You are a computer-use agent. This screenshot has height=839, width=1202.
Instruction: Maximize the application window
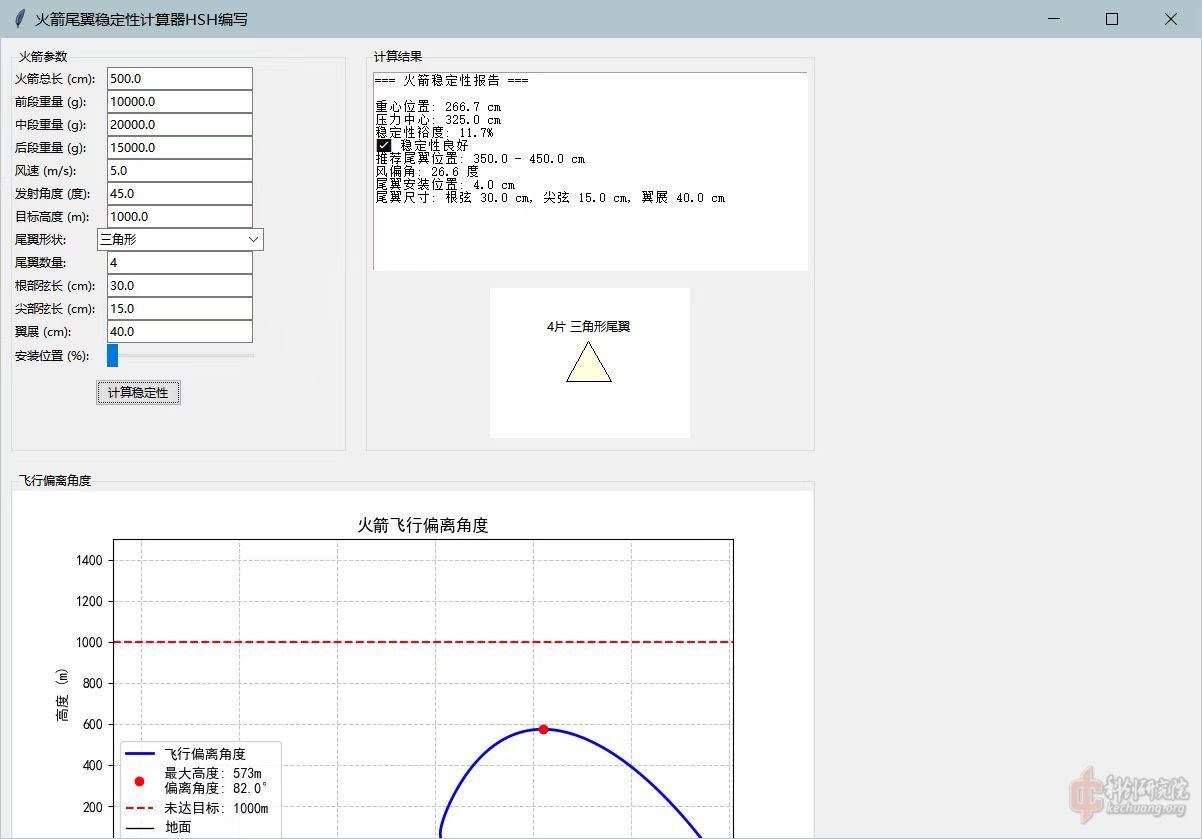(x=1112, y=19)
